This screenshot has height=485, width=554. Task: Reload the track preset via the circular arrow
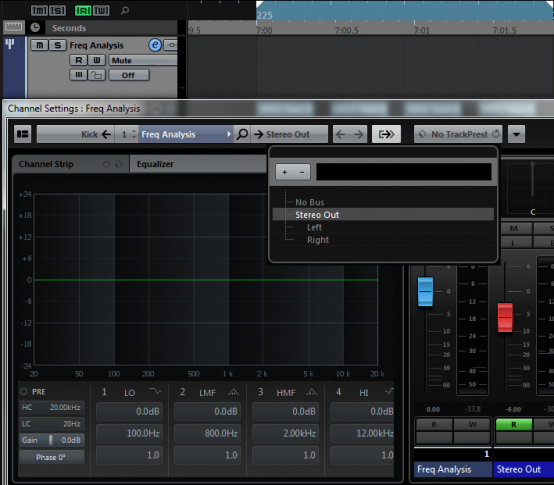pyautogui.click(x=496, y=134)
